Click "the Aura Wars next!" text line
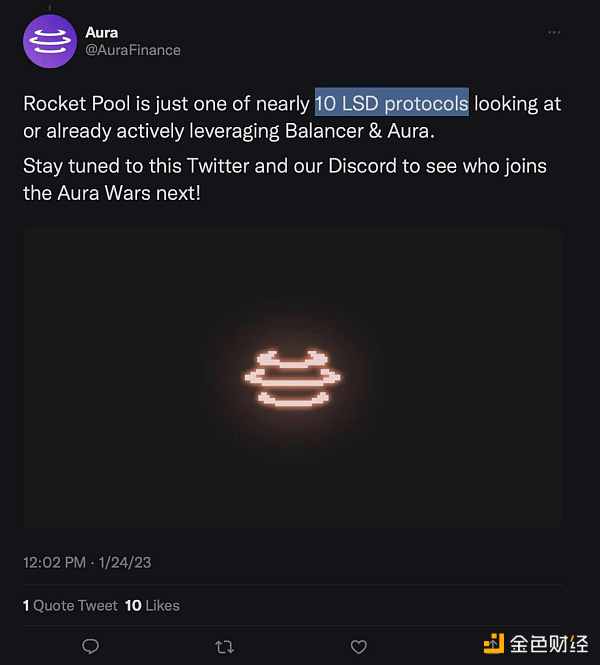The image size is (600, 665). click(112, 193)
